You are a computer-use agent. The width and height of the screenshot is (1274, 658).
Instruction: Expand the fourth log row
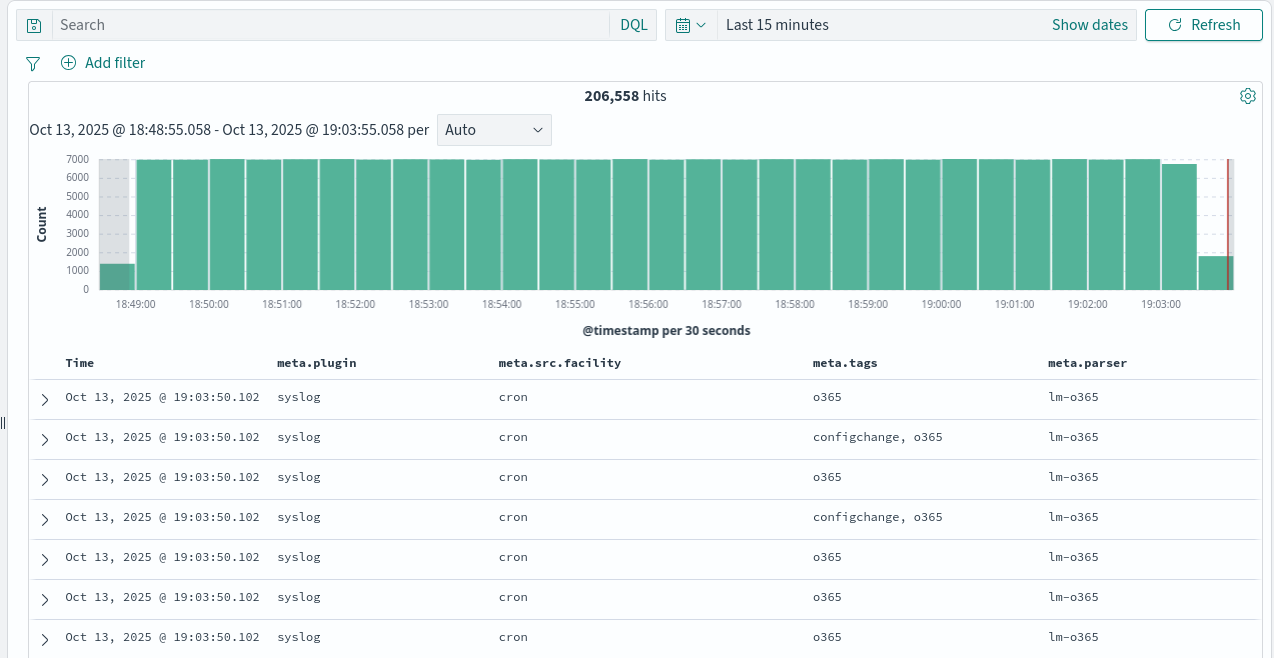point(44,519)
